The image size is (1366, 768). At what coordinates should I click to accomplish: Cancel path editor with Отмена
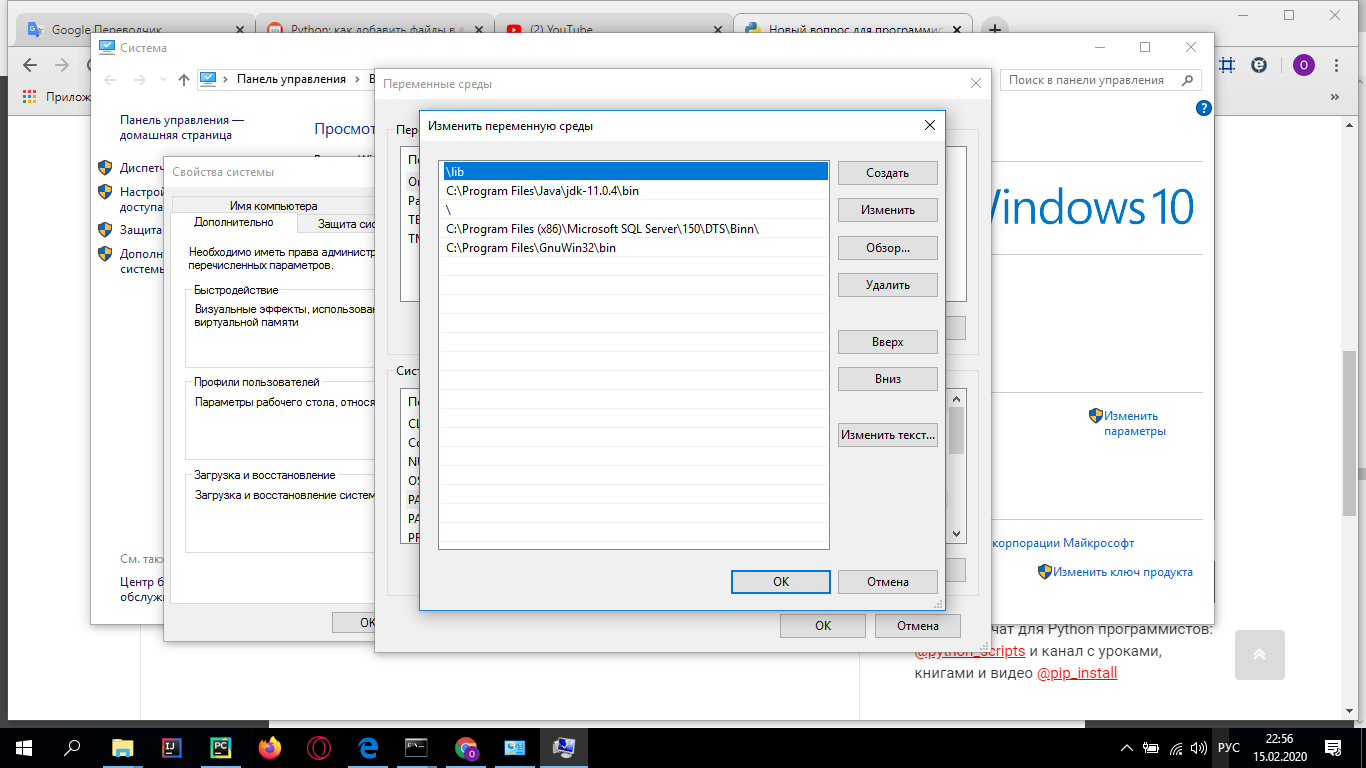(x=887, y=581)
